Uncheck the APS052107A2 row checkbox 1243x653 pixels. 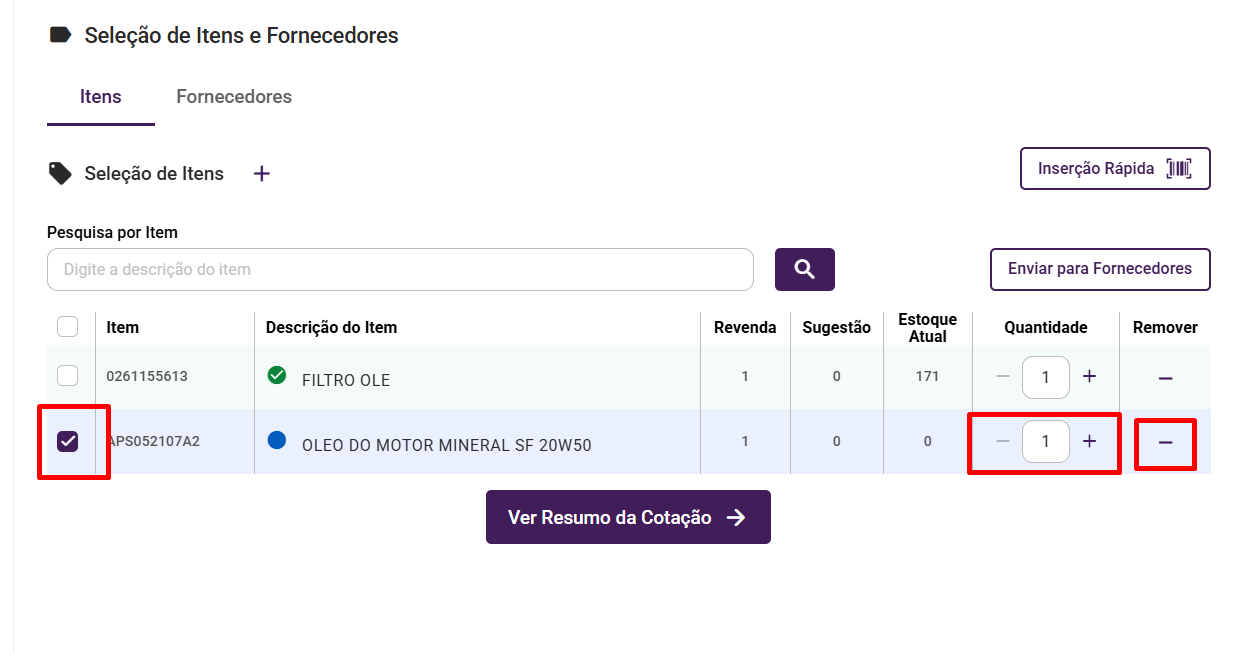tap(68, 441)
